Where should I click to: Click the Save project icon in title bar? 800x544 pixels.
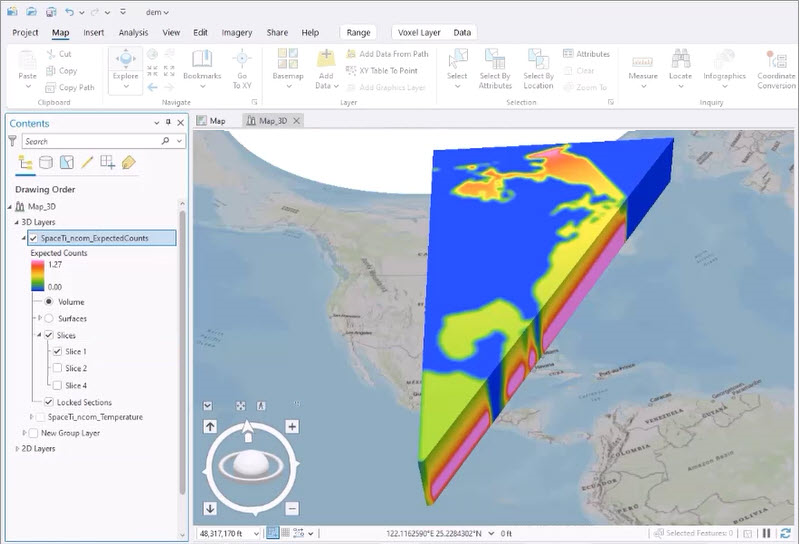tap(51, 12)
